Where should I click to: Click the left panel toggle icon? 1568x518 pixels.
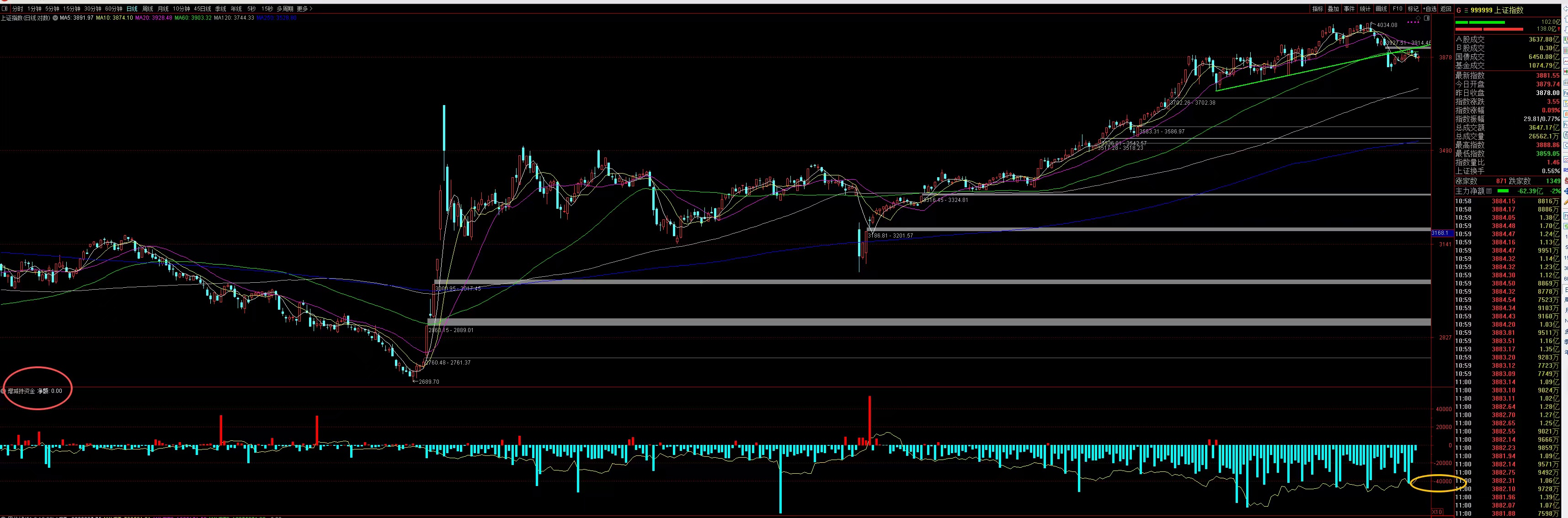4,9
